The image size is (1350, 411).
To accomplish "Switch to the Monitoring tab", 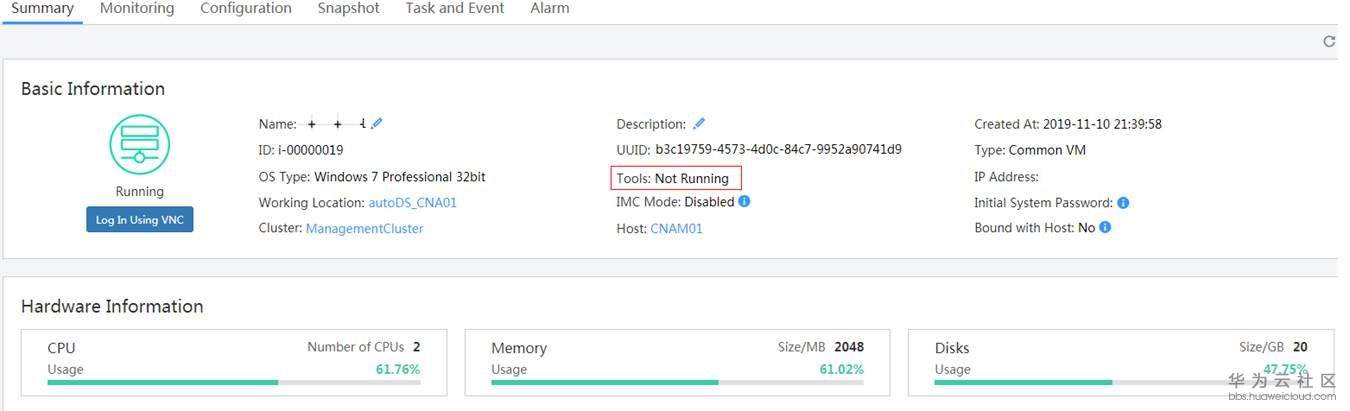I will [x=137, y=9].
